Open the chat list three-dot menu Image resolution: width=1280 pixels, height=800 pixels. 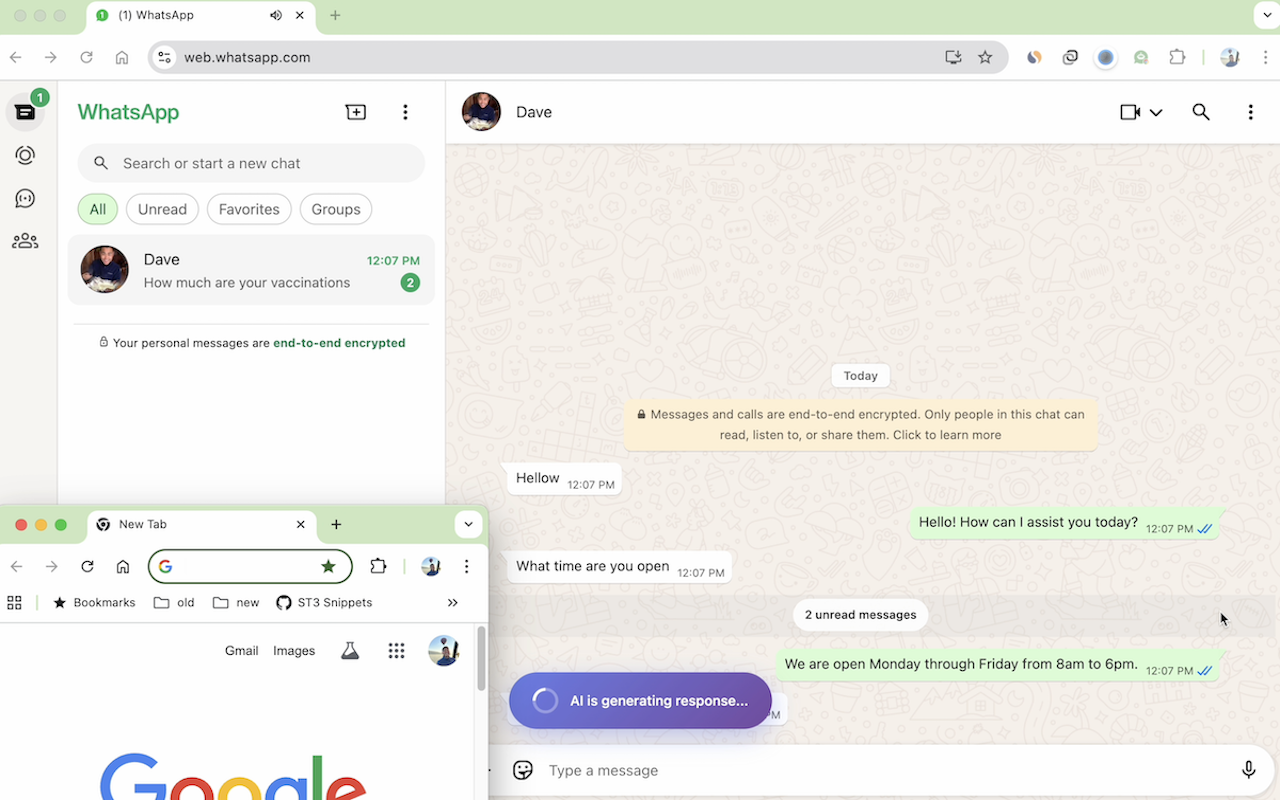[405, 112]
